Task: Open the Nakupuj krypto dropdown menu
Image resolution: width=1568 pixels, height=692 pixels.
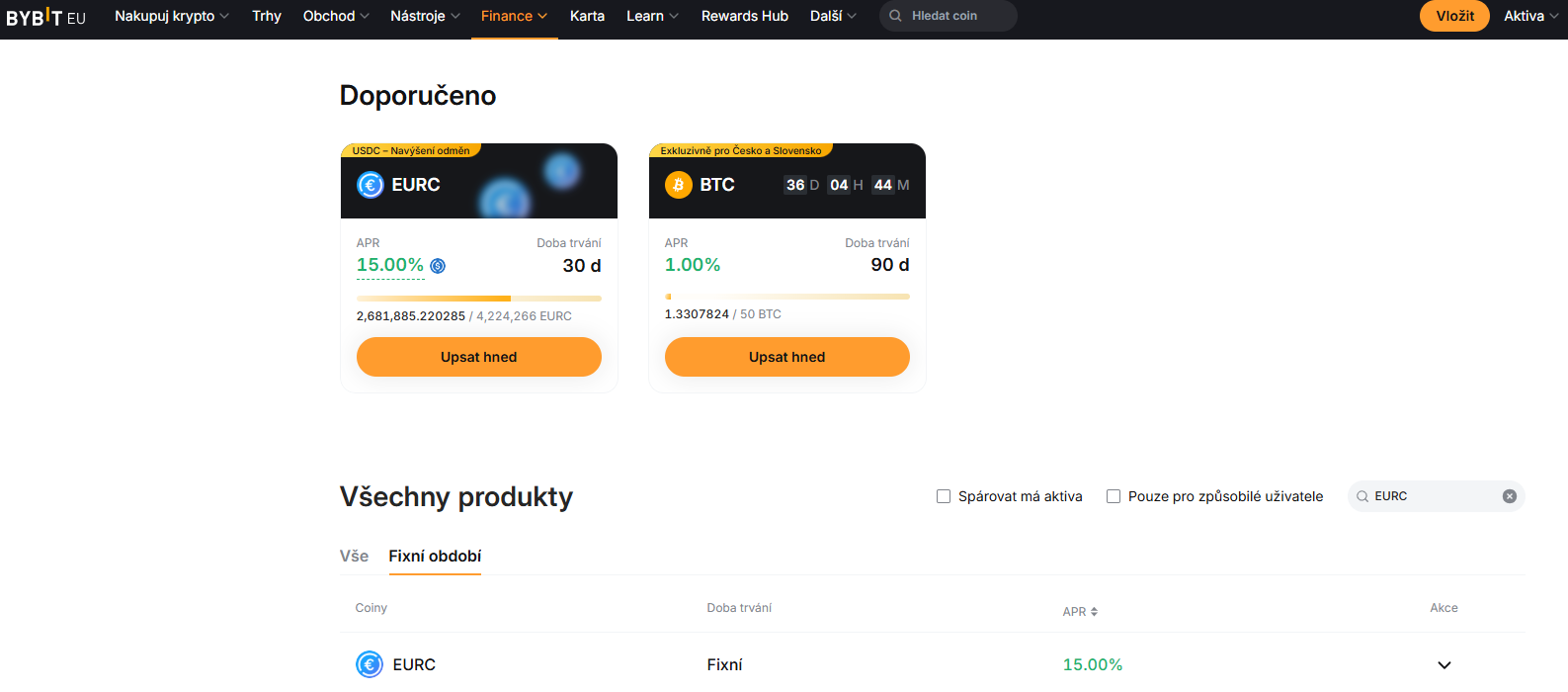Action: click(x=171, y=16)
